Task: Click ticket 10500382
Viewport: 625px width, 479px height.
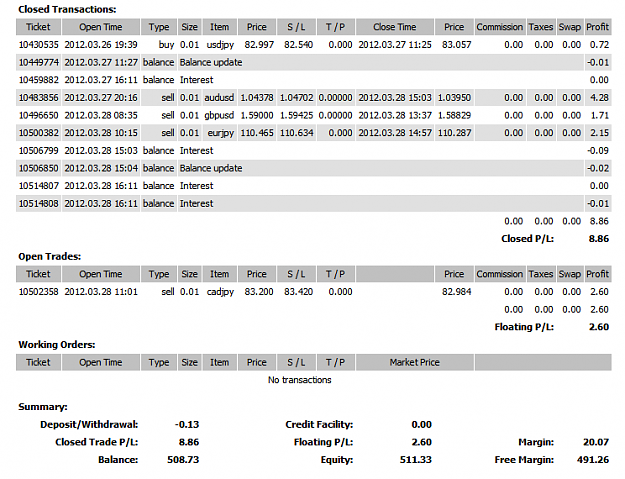Action: (39, 133)
